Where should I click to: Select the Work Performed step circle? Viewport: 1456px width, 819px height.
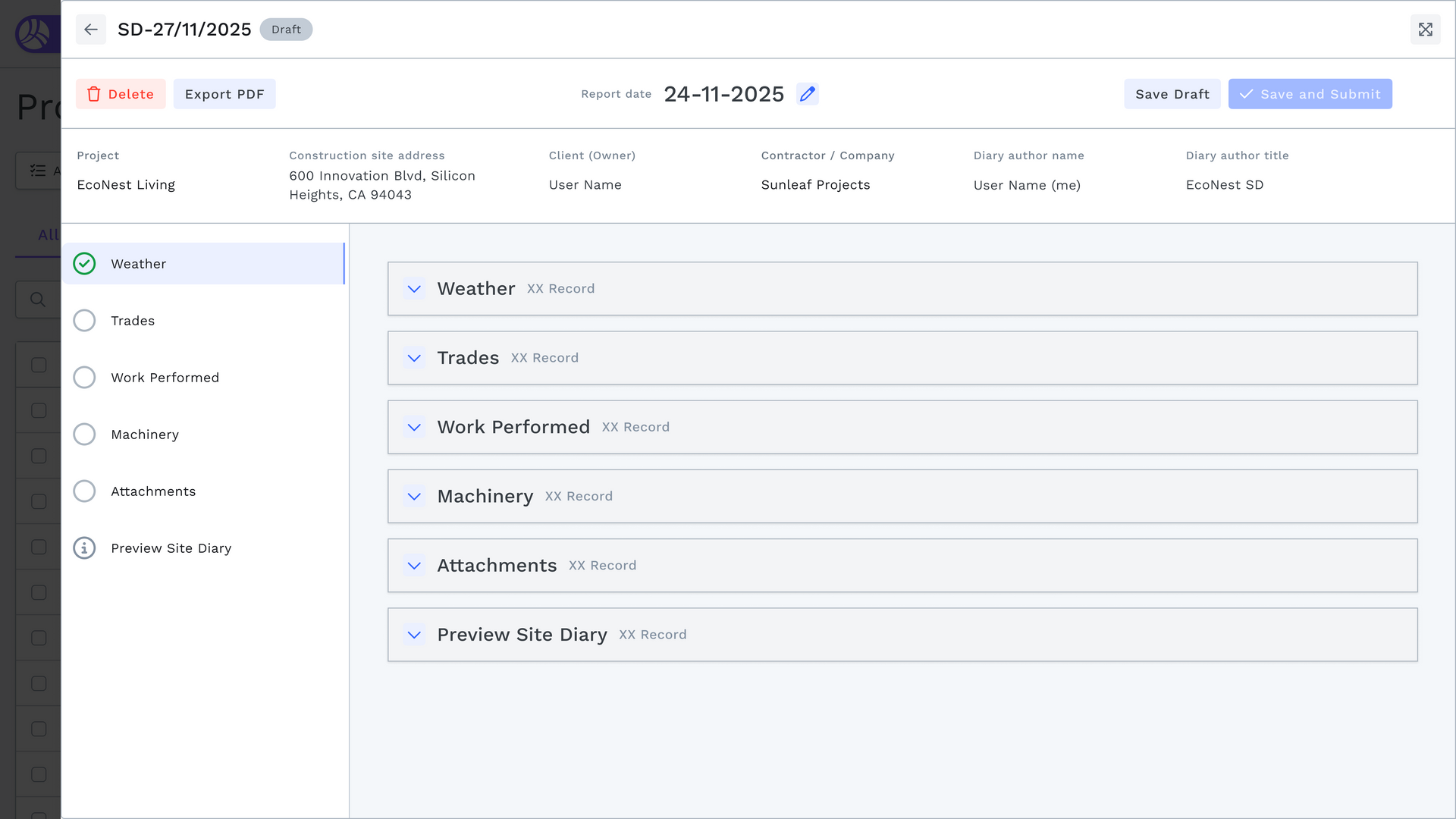pos(84,378)
